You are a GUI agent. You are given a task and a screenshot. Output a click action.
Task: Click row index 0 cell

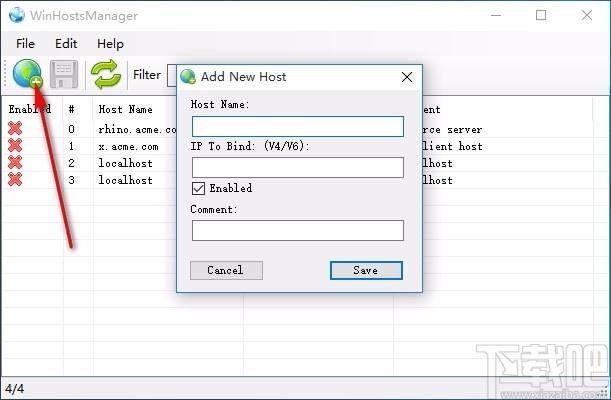tap(71, 129)
